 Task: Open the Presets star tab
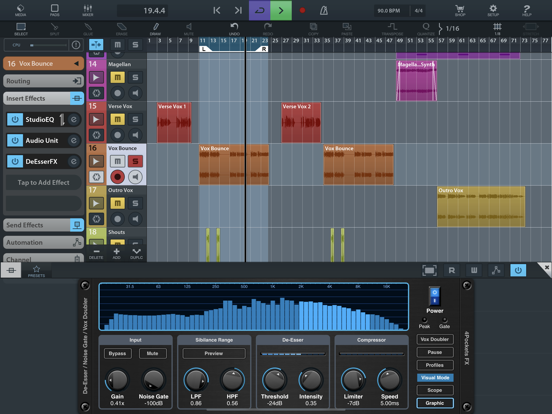36,271
